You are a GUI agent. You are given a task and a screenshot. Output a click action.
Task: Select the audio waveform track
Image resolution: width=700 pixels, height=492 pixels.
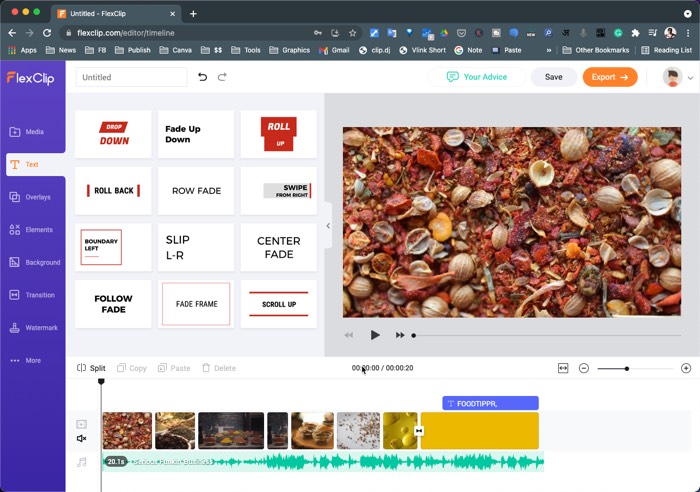pos(323,462)
